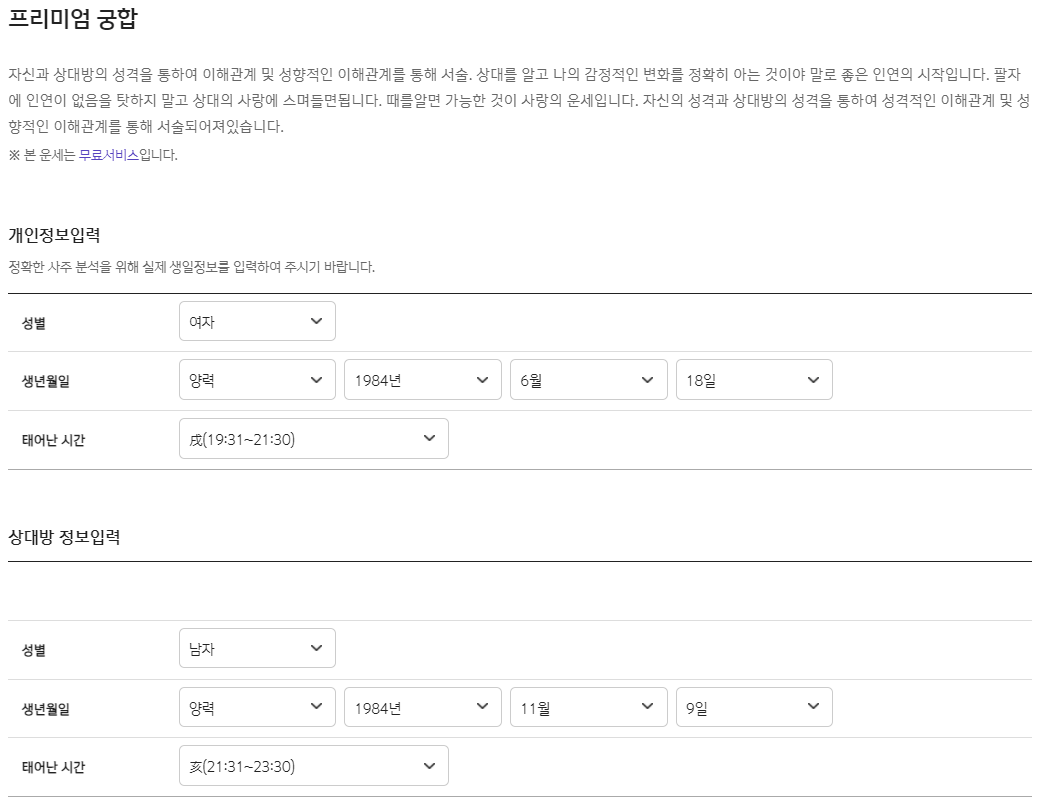Click the chevron on the 남자 gender dropdown
The width and height of the screenshot is (1040, 798).
click(x=315, y=648)
